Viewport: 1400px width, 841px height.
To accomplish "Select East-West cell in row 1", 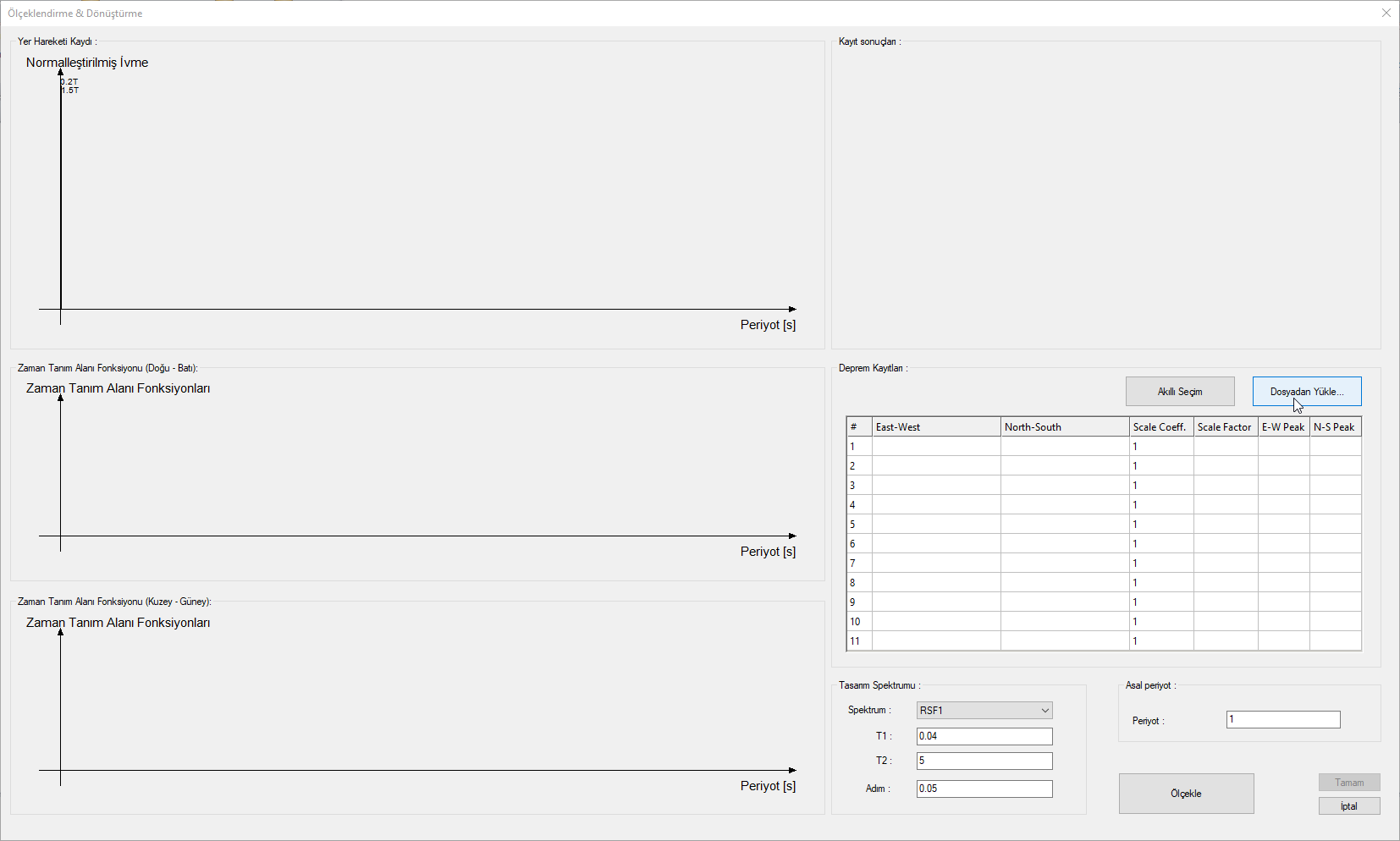I will click(x=935, y=447).
